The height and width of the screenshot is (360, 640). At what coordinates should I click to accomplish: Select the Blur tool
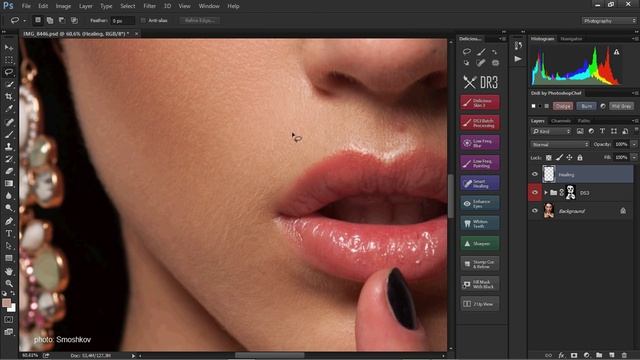tap(9, 196)
